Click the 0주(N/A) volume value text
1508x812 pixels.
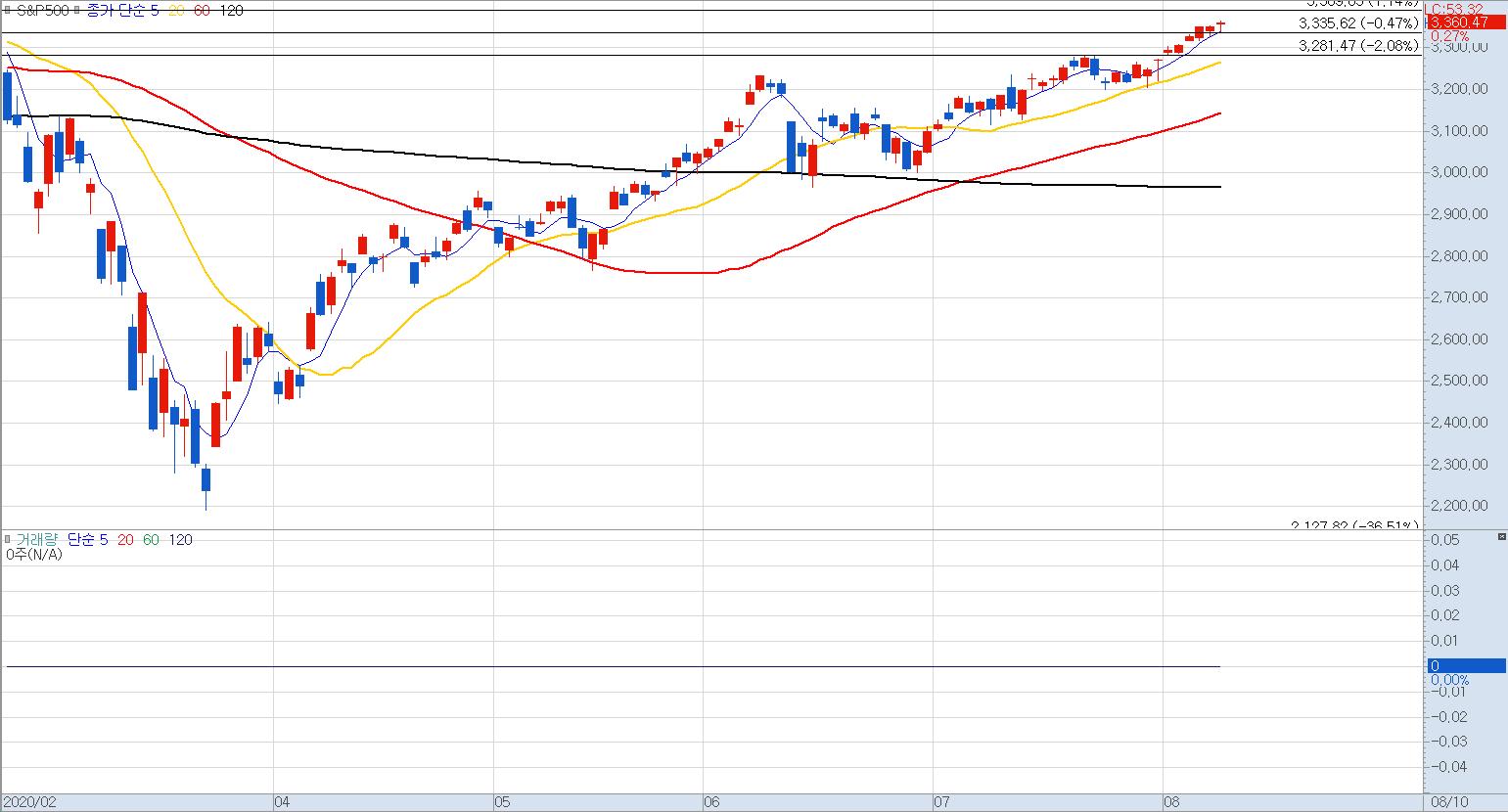[x=34, y=554]
